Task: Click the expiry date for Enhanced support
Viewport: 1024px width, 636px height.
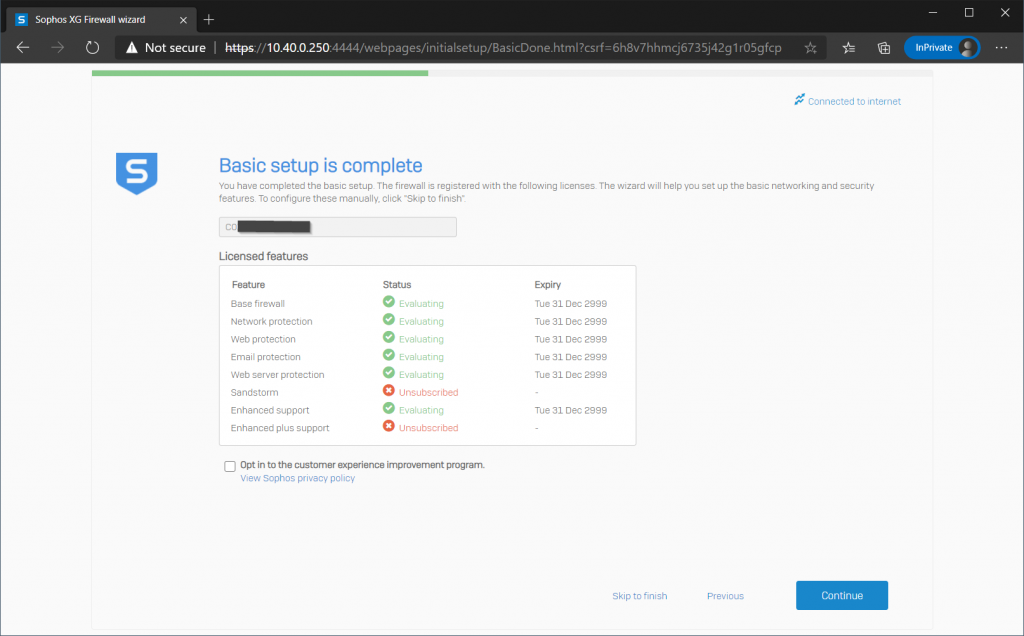Action: pyautogui.click(x=571, y=410)
